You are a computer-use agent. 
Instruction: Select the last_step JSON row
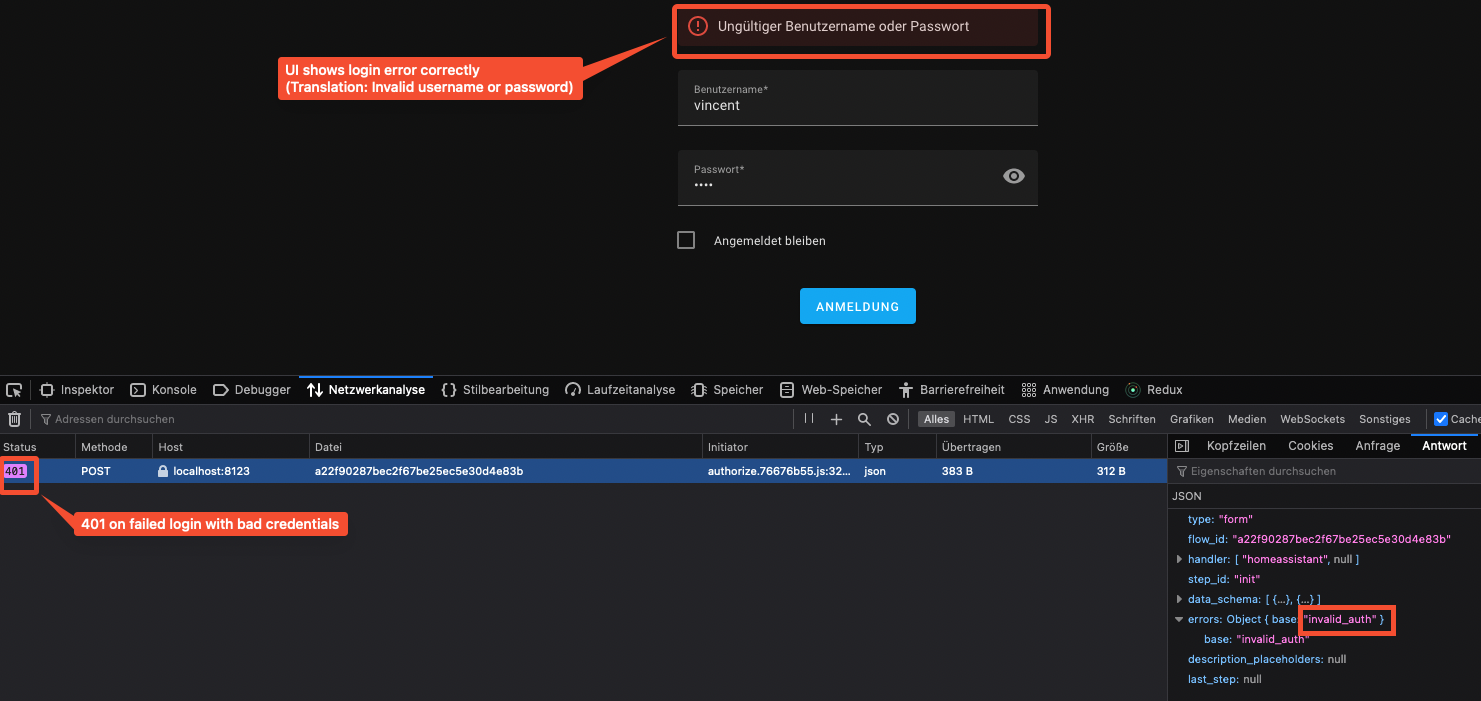[x=1326, y=679]
